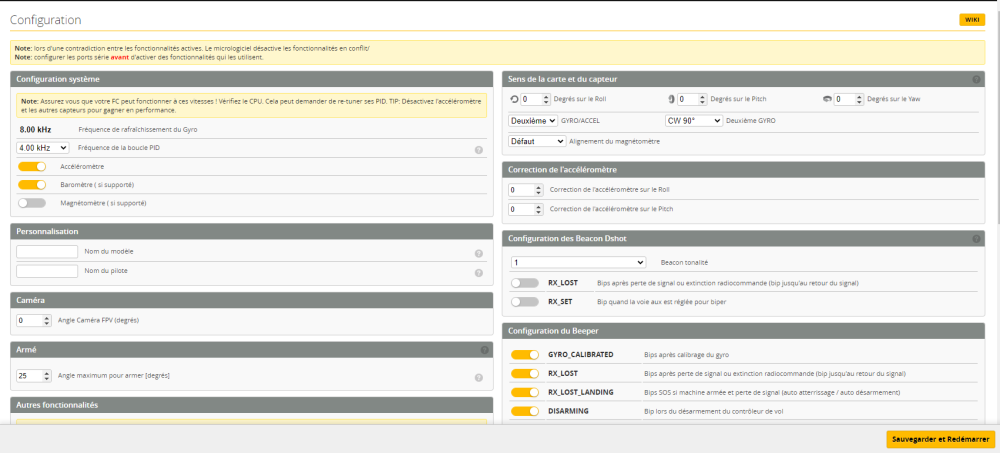Click help icon beside PID loop frequency
Viewport: 1000px width, 453px height.
[x=479, y=150]
